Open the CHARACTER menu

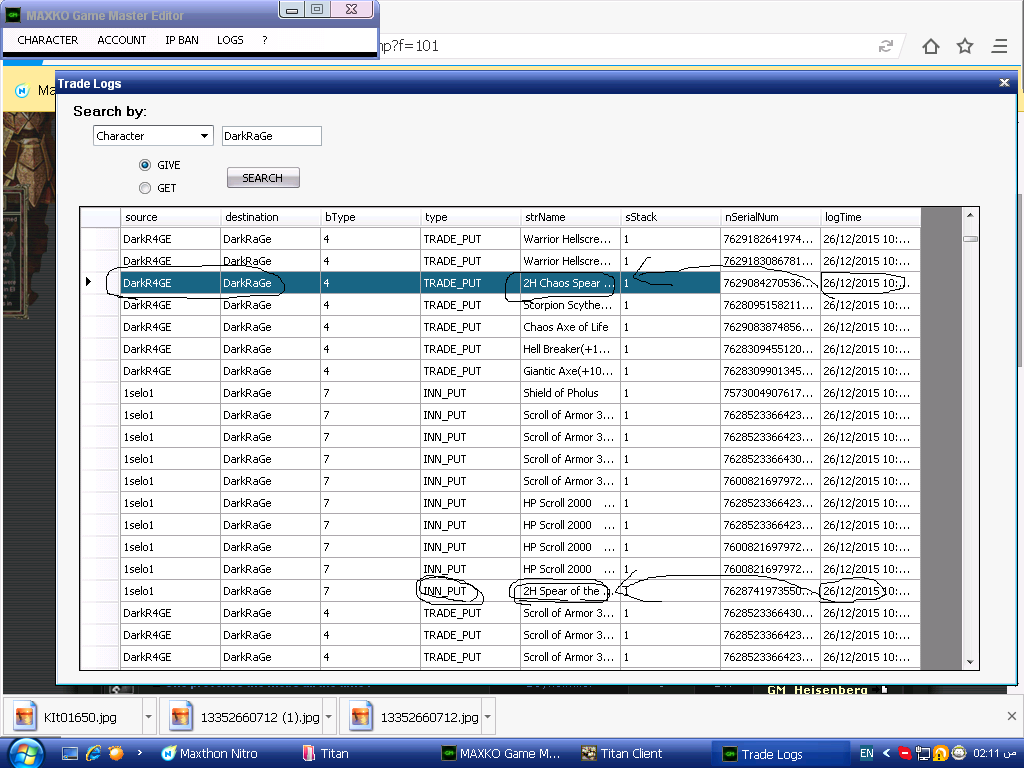pyautogui.click(x=48, y=40)
